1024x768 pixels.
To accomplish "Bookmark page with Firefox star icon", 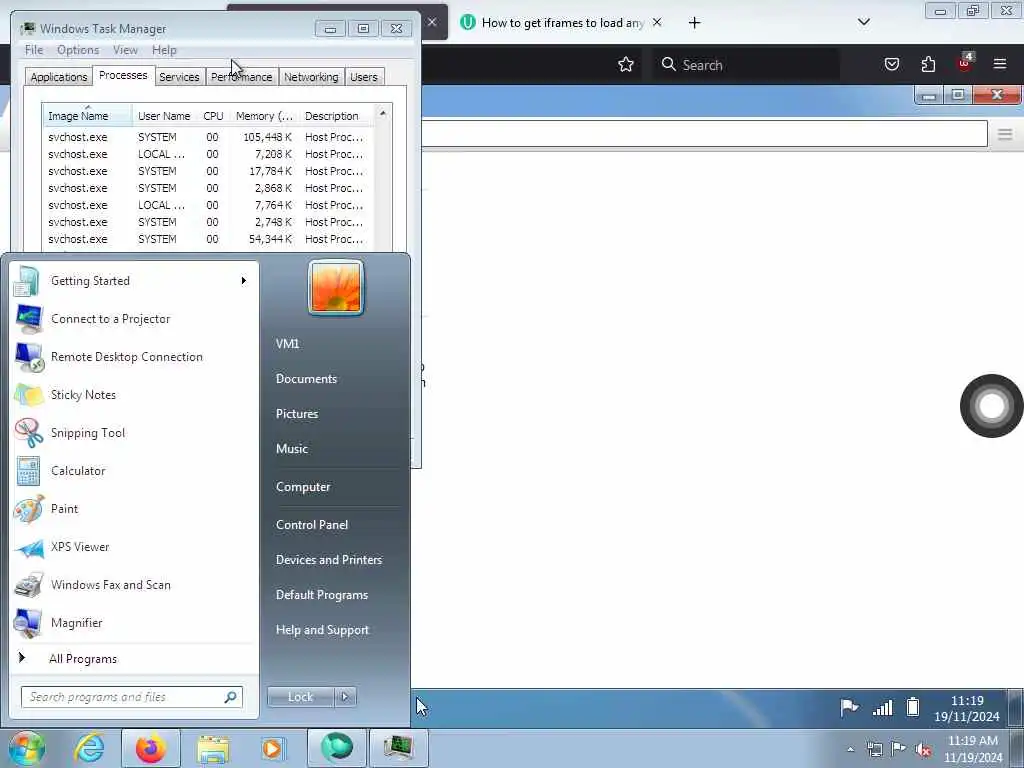I will (626, 64).
